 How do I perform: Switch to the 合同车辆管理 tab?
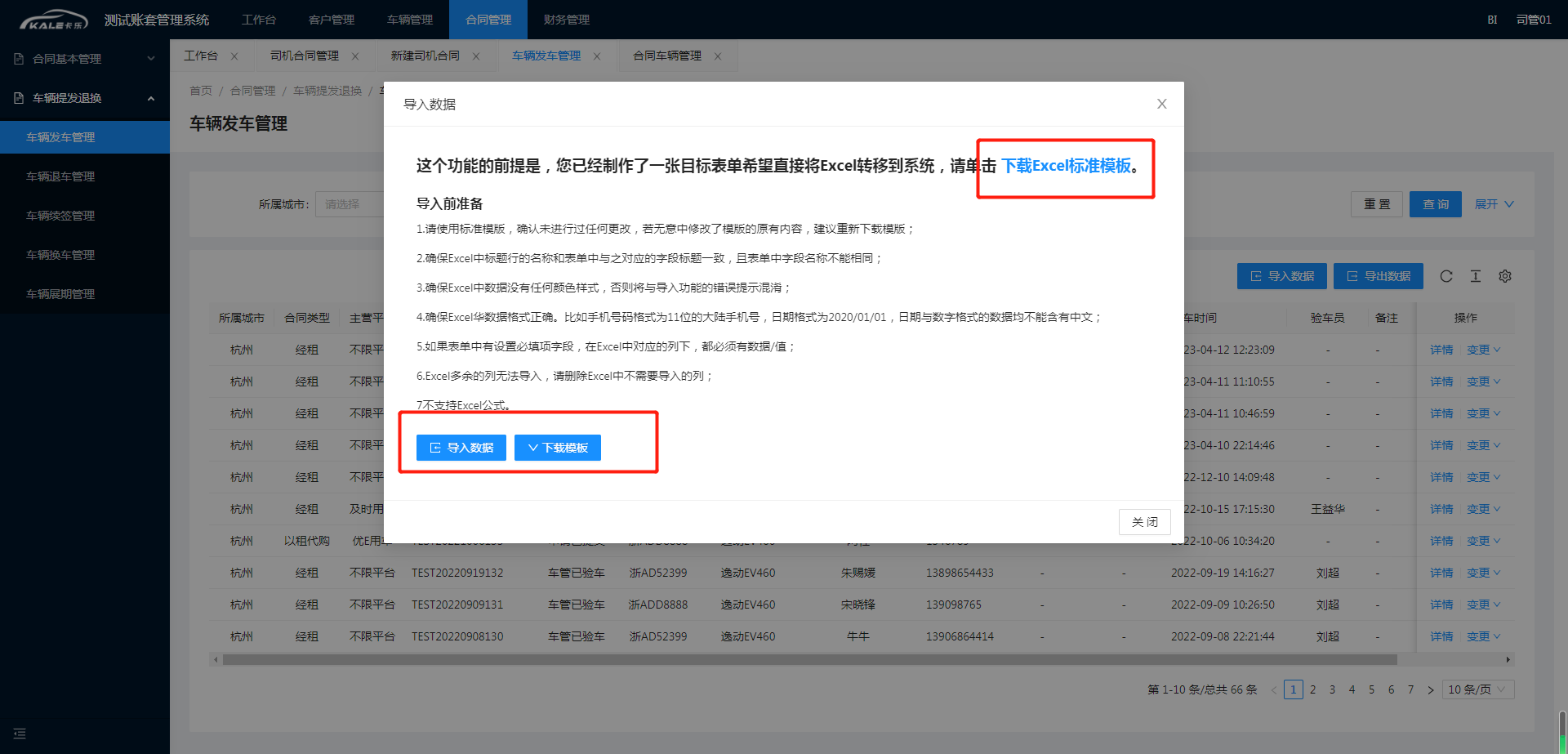(666, 56)
